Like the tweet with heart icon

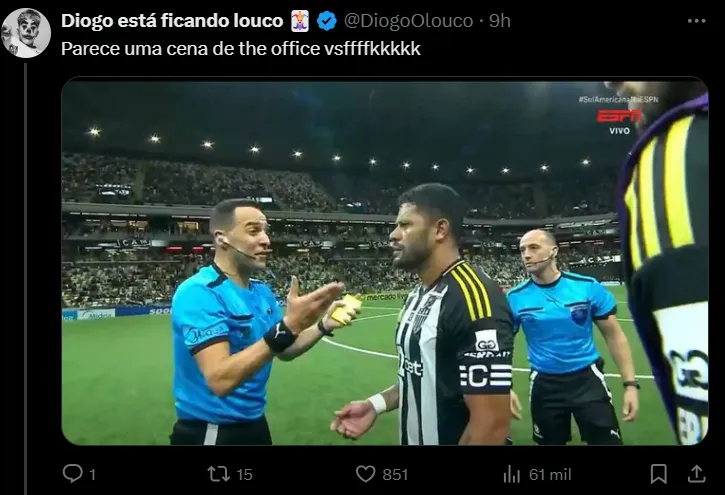click(365, 474)
